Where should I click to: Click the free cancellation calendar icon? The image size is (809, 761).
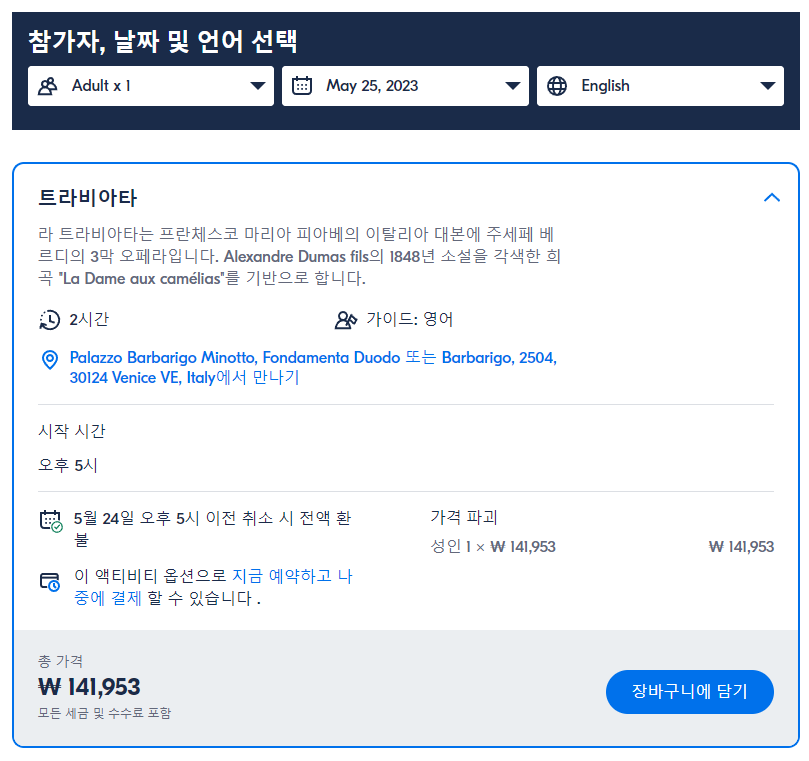(x=51, y=521)
